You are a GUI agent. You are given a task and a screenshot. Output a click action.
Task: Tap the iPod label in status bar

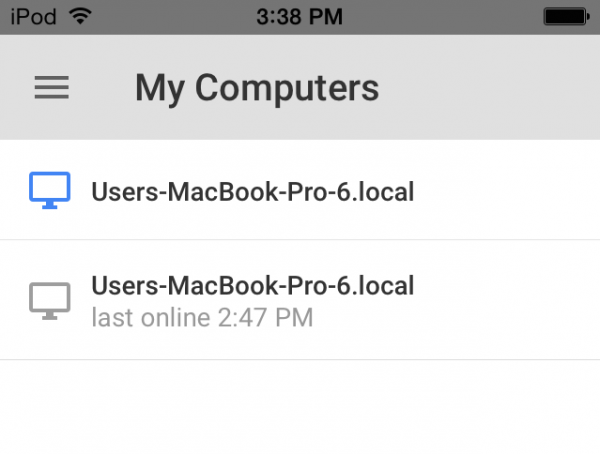pos(33,16)
